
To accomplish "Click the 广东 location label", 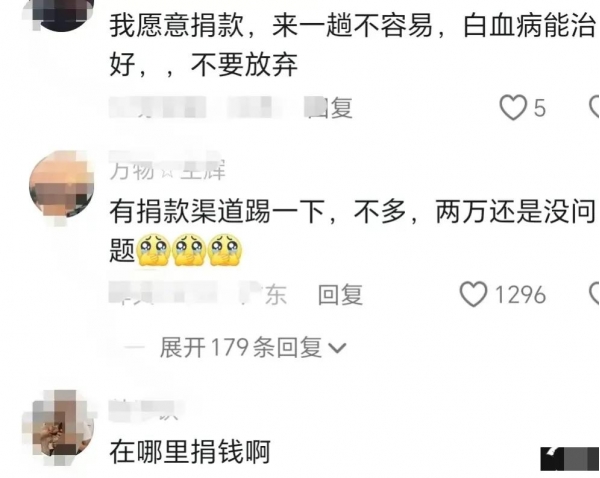I will (x=264, y=295).
